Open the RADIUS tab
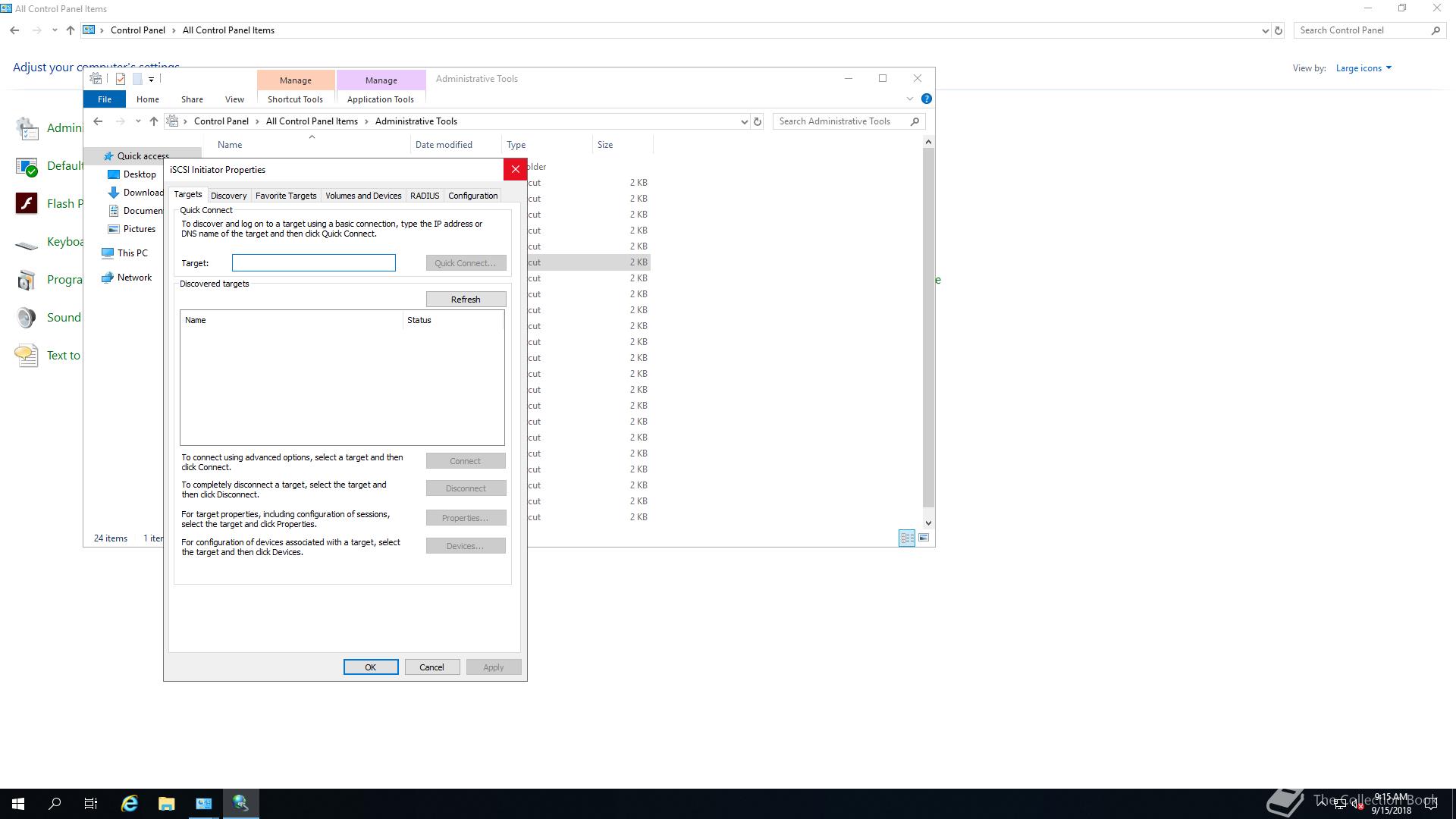This screenshot has height=819, width=1456. [x=425, y=196]
